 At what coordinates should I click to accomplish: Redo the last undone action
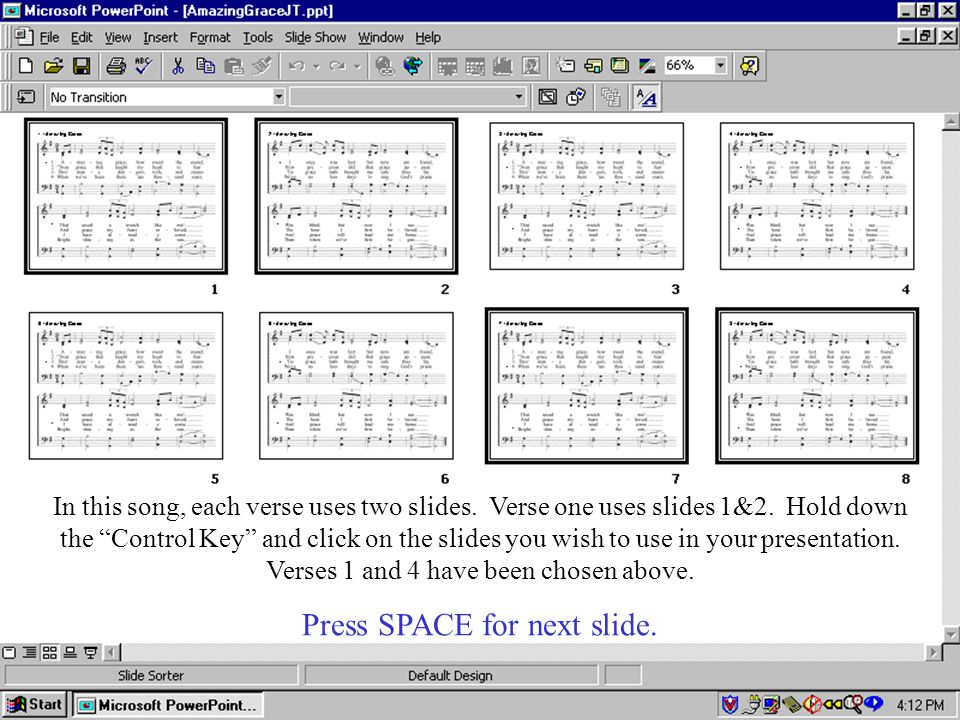(337, 66)
